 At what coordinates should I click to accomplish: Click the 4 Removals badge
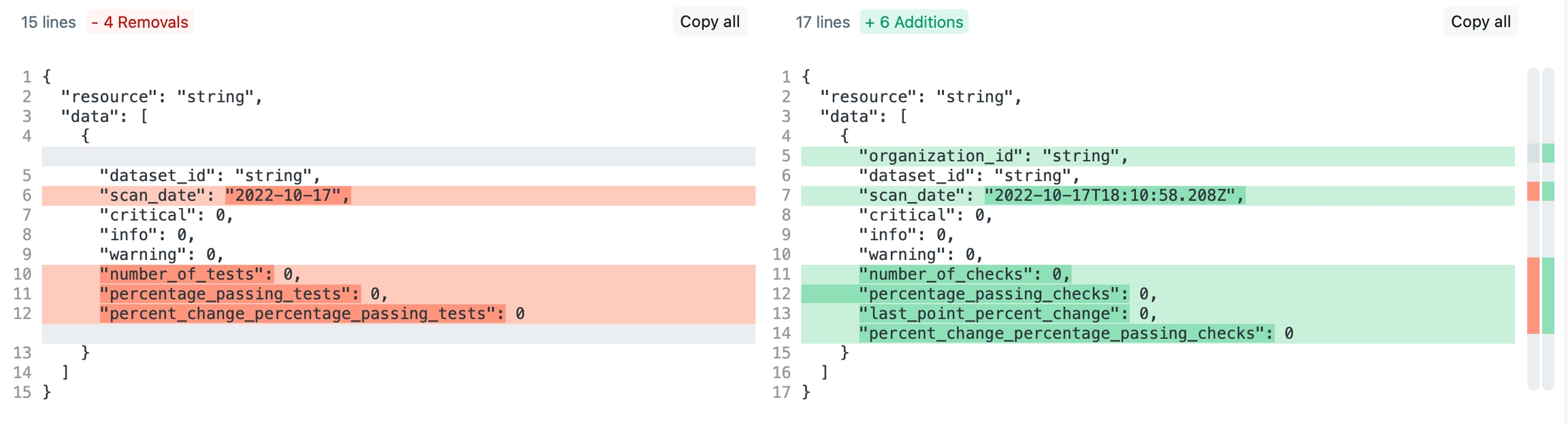click(140, 22)
